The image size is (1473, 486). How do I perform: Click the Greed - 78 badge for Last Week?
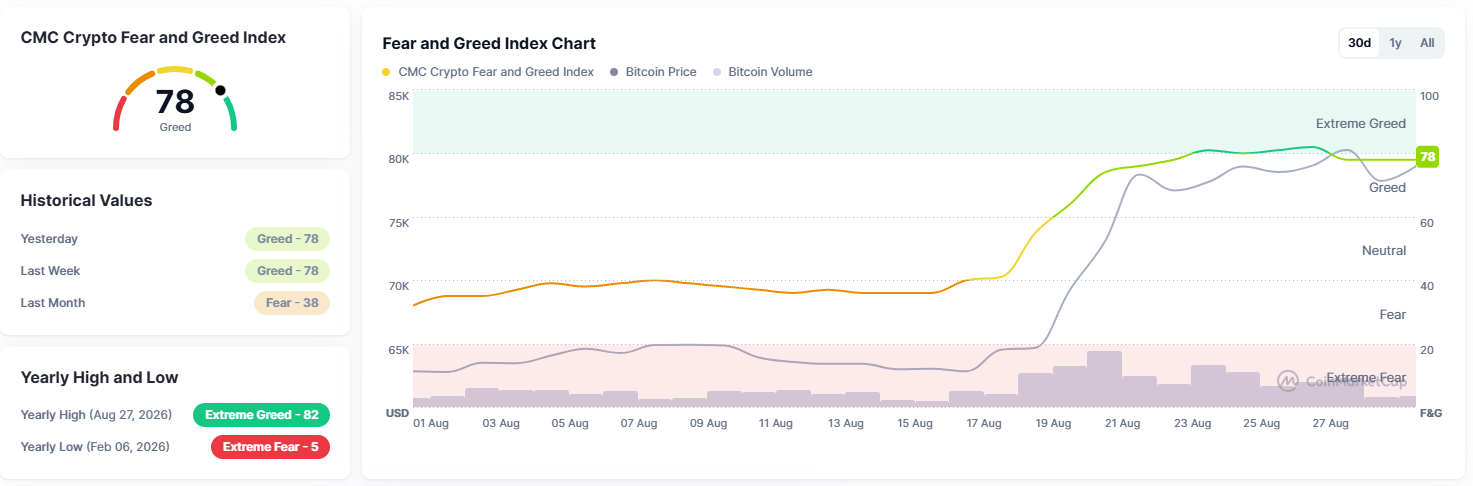click(x=287, y=271)
